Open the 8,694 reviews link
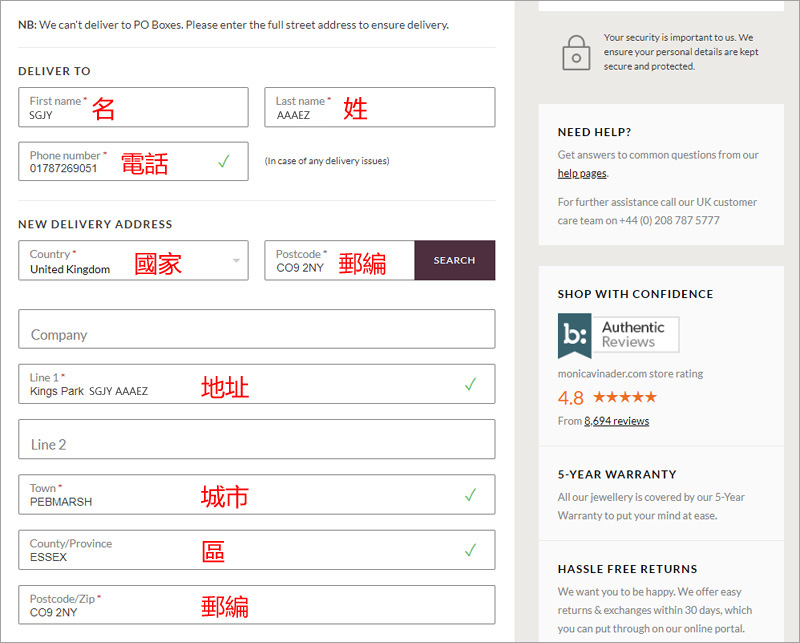Screen dimensions: 800x643 point(616,421)
